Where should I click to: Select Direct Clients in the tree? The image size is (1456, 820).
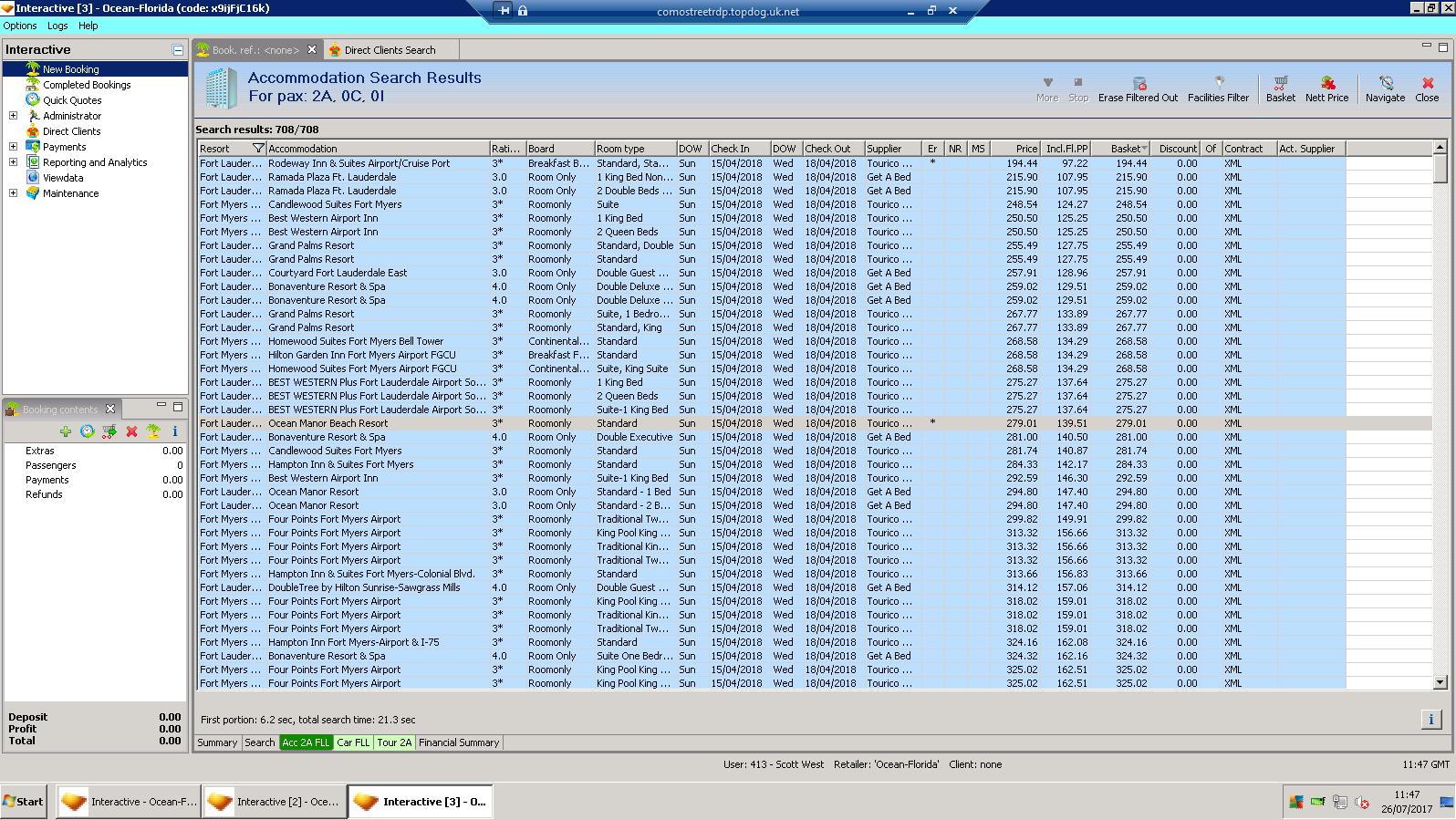pos(71,131)
